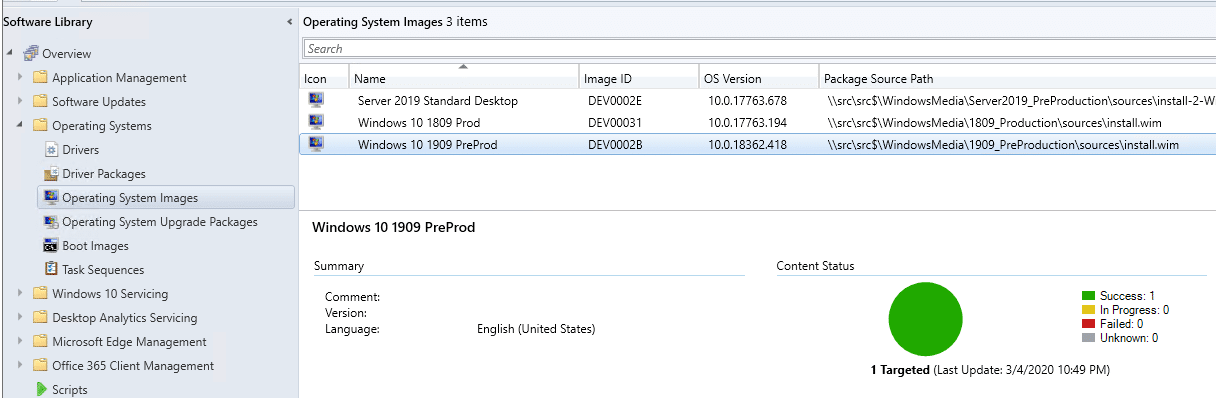This screenshot has height=398, width=1216.
Task: Click the Overview node icon
Action: click(x=31, y=54)
